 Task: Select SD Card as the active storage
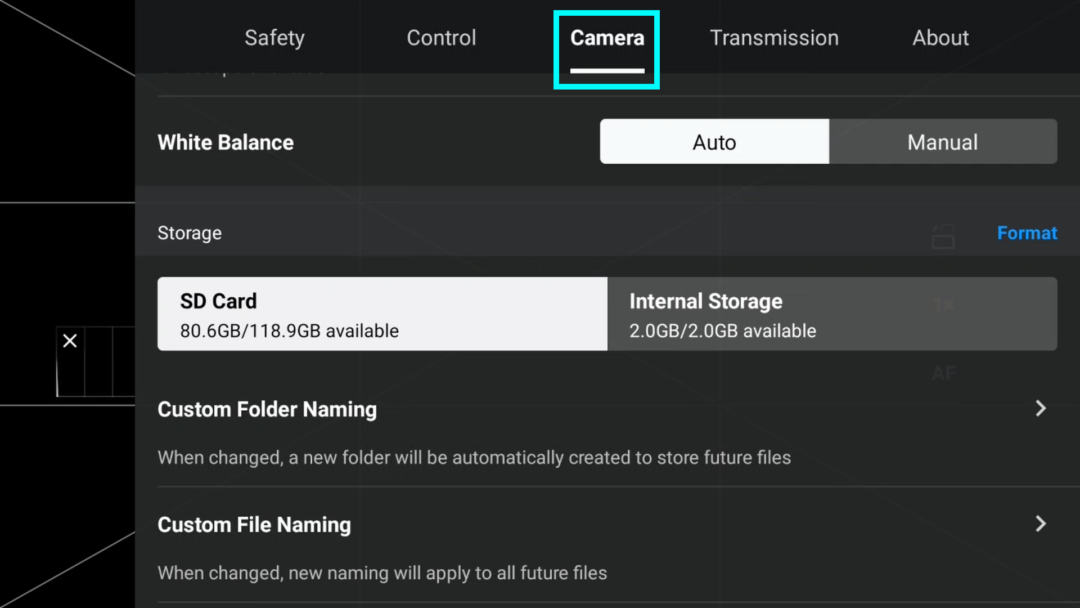coord(381,314)
